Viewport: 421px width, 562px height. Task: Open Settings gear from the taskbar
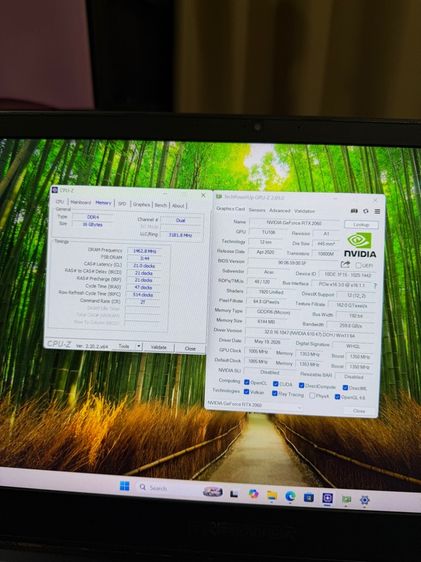[364, 500]
